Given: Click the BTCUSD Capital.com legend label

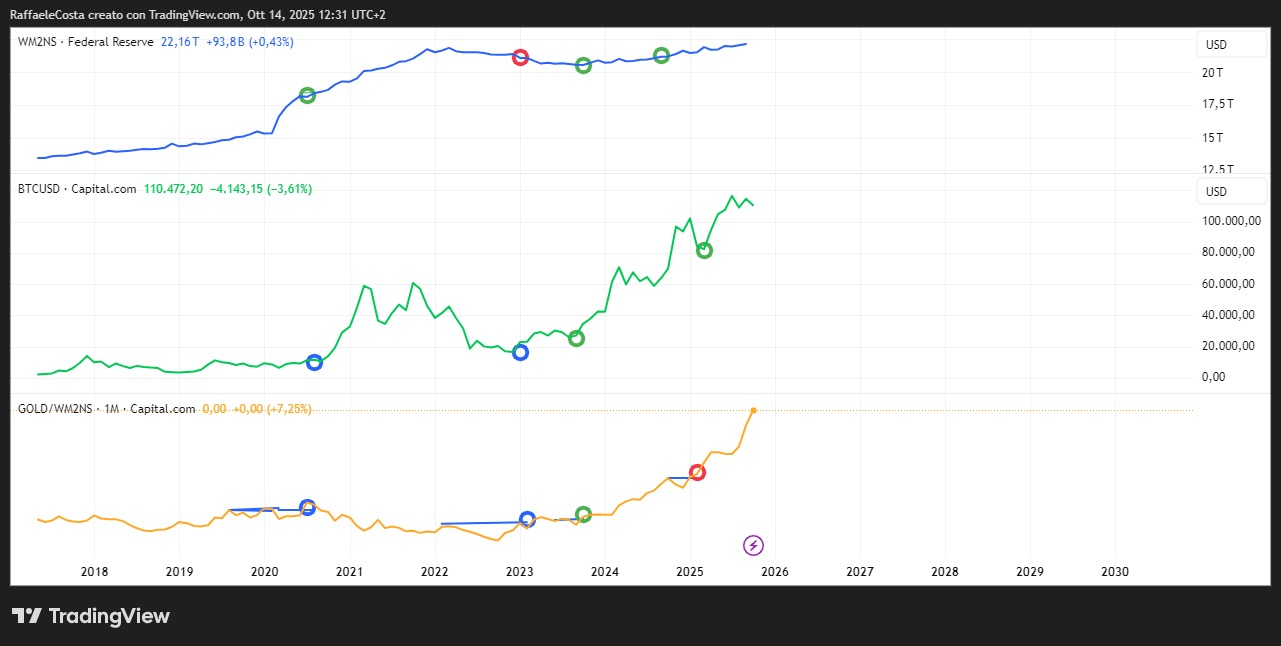Looking at the screenshot, I should [77, 189].
